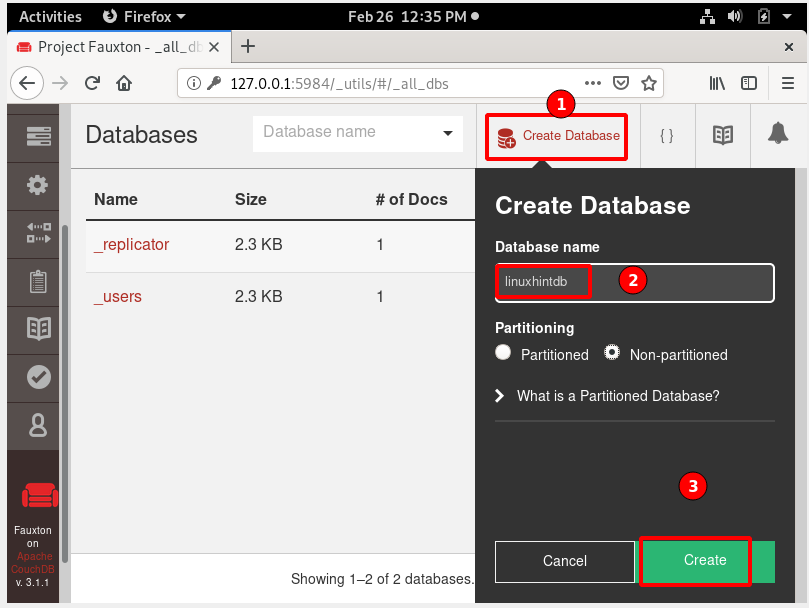This screenshot has width=809, height=608.
Task: Open Active Tasks clipboard icon in sidebar
Action: coord(38,282)
